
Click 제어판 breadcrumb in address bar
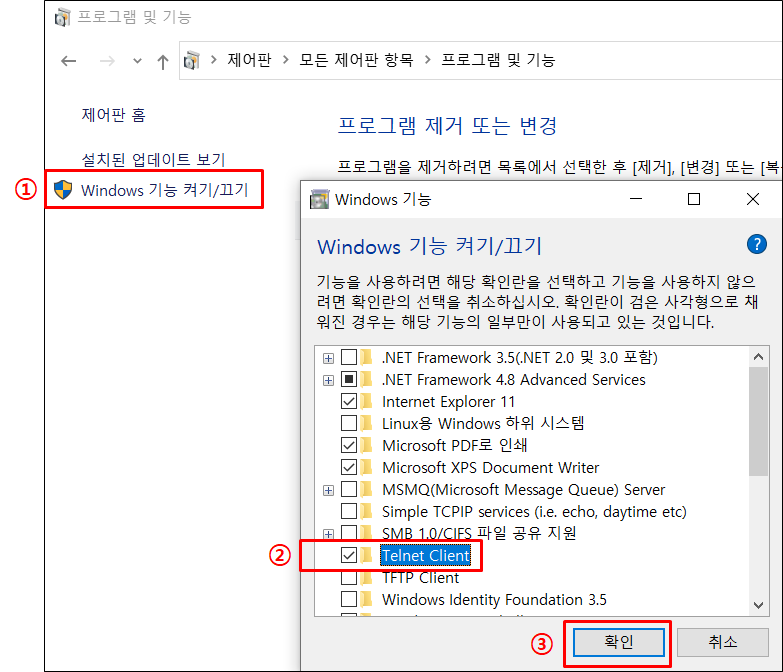[x=249, y=60]
